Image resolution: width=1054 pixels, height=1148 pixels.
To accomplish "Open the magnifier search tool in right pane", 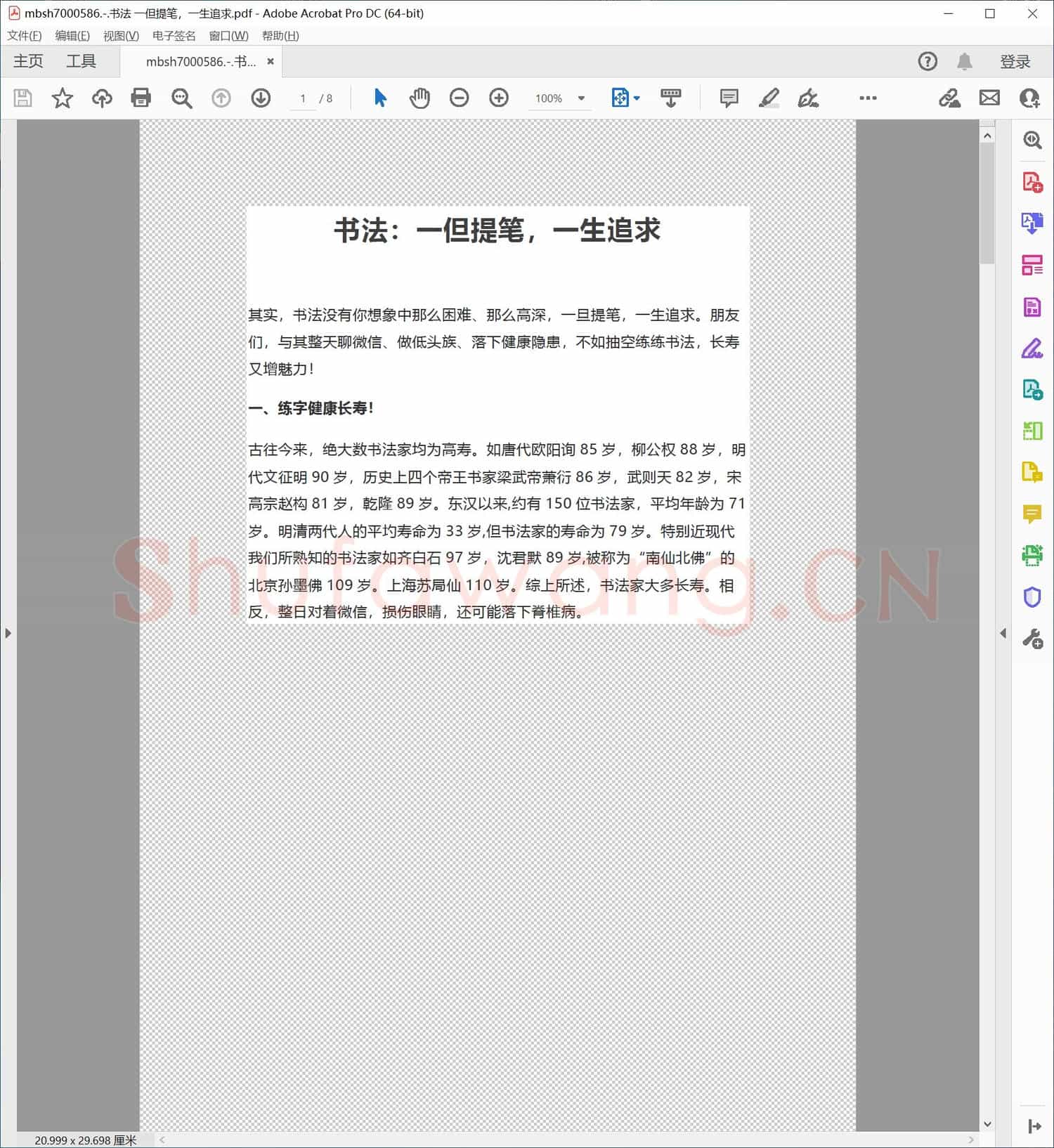I will [1032, 140].
